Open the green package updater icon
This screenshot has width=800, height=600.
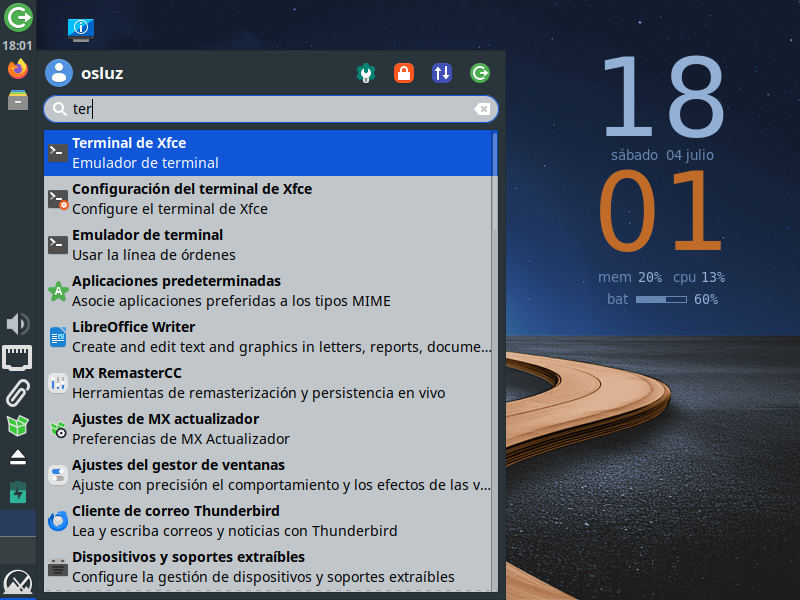click(18, 426)
